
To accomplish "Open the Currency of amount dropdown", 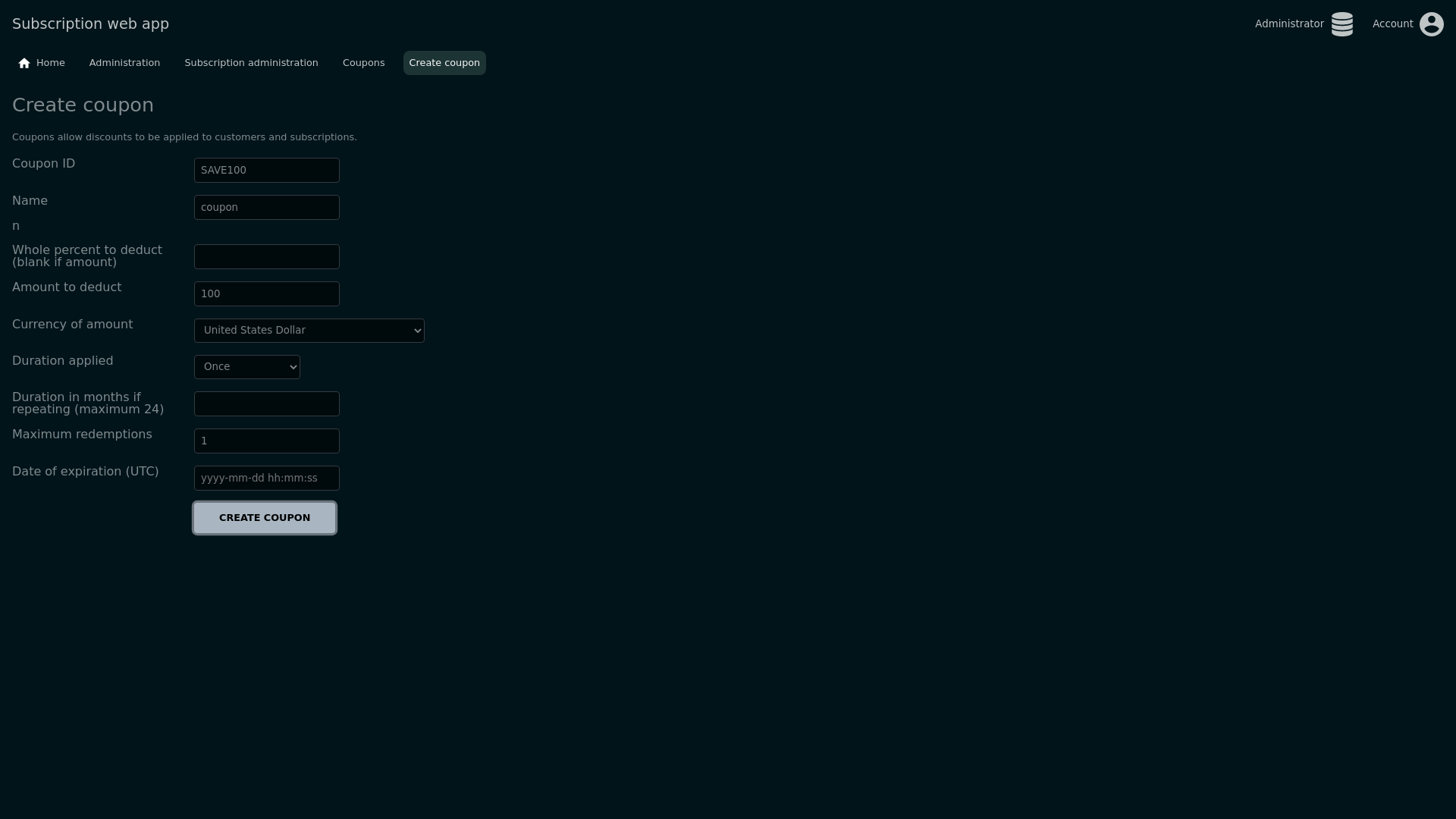I will [309, 331].
